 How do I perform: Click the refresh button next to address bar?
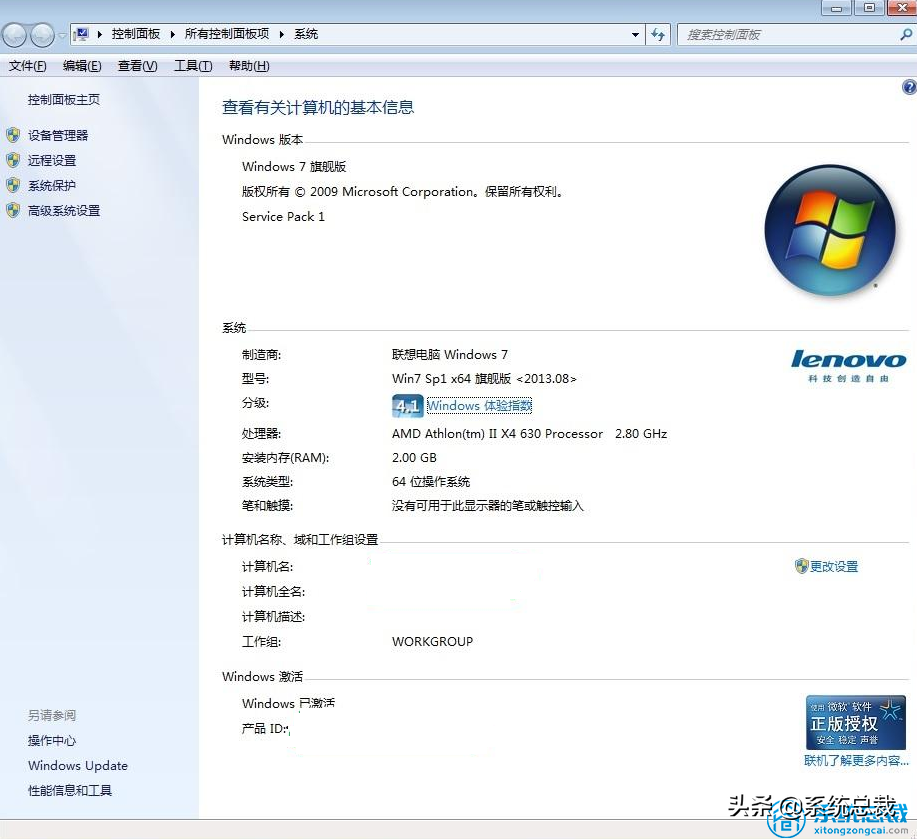(x=658, y=35)
